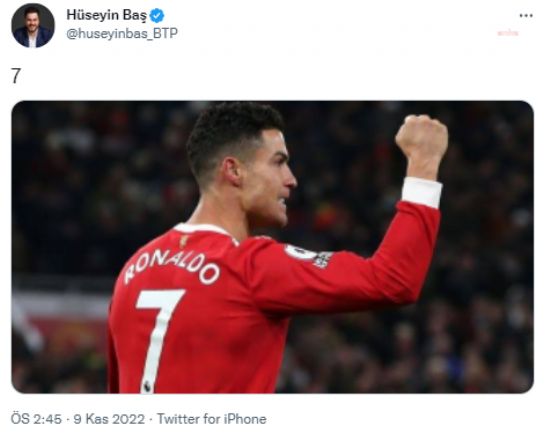Click the faint pink watermark near the menu
This screenshot has width=550, height=440.
point(508,33)
